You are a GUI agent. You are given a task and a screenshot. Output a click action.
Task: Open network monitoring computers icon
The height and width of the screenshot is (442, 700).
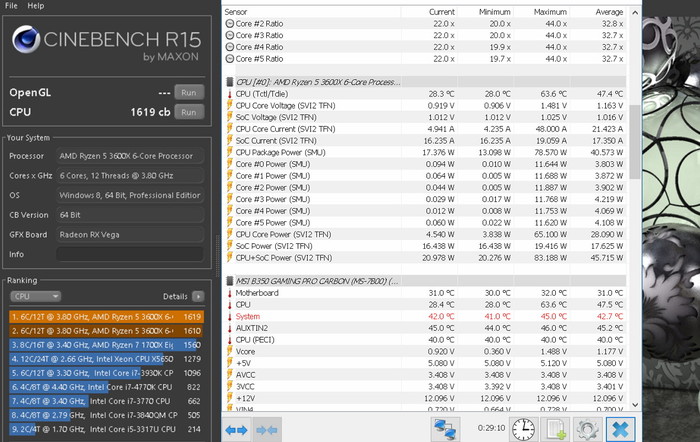tap(445, 429)
